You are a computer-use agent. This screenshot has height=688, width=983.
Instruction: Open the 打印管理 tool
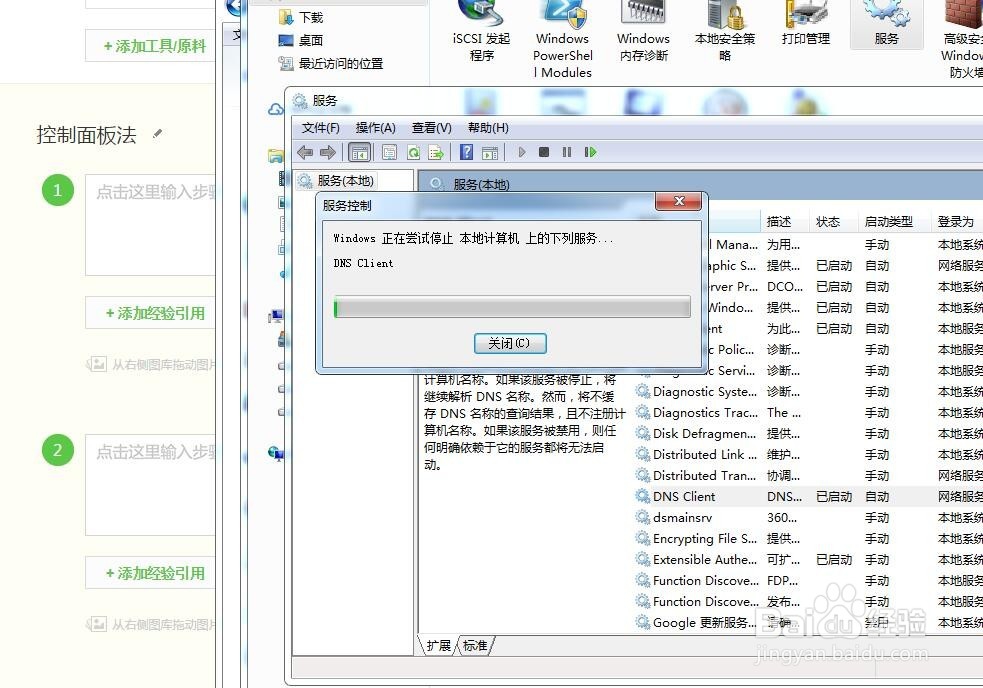(804, 30)
